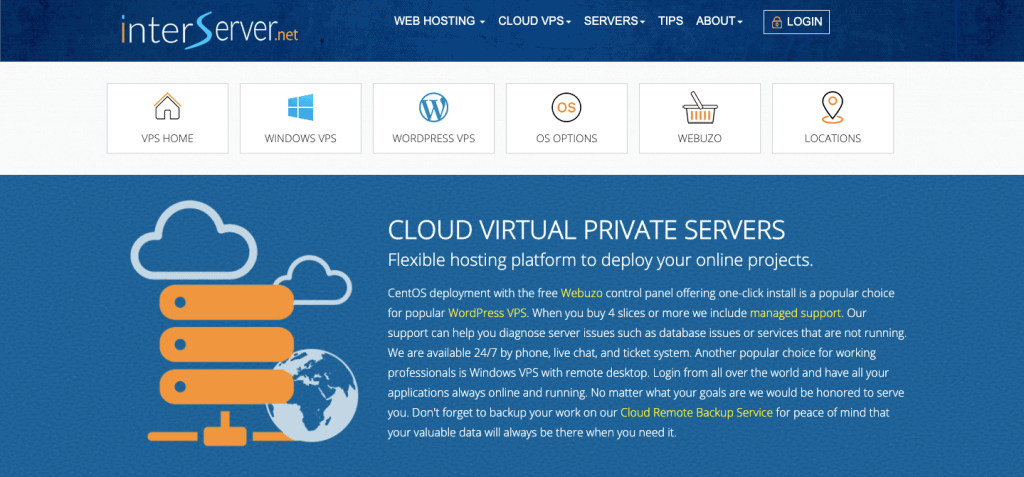This screenshot has width=1024, height=477.
Task: Open the LOCATIONS label
Action: [832, 139]
